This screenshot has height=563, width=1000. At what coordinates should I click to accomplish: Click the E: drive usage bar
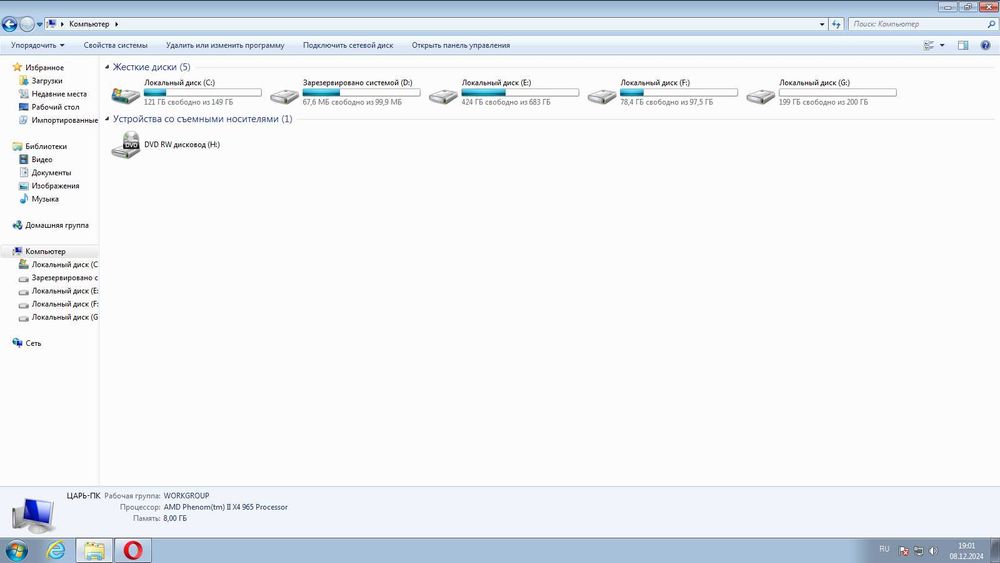[x=520, y=92]
